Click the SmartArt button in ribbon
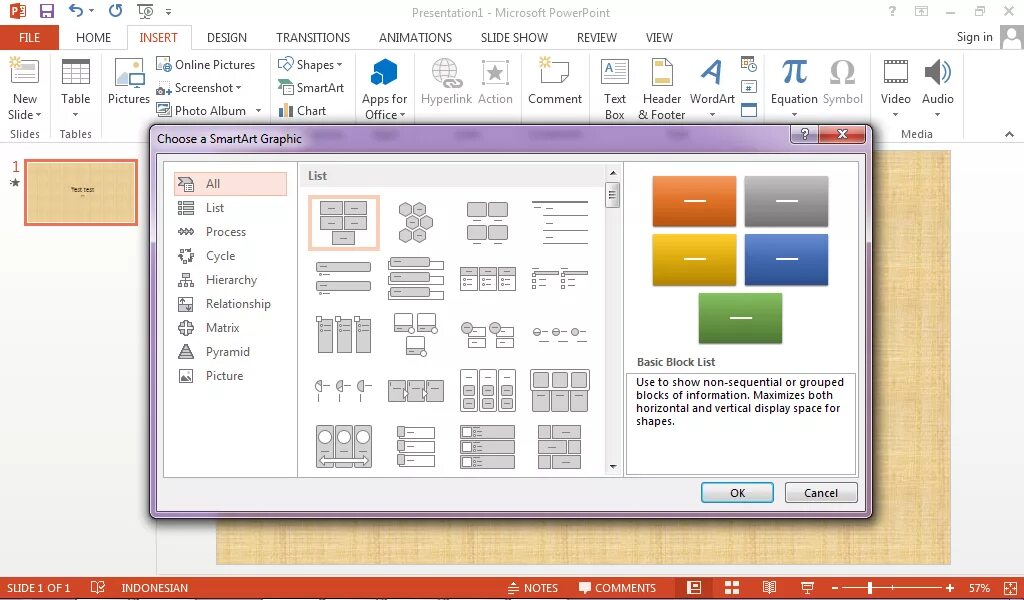1024x600 pixels. 311,87
